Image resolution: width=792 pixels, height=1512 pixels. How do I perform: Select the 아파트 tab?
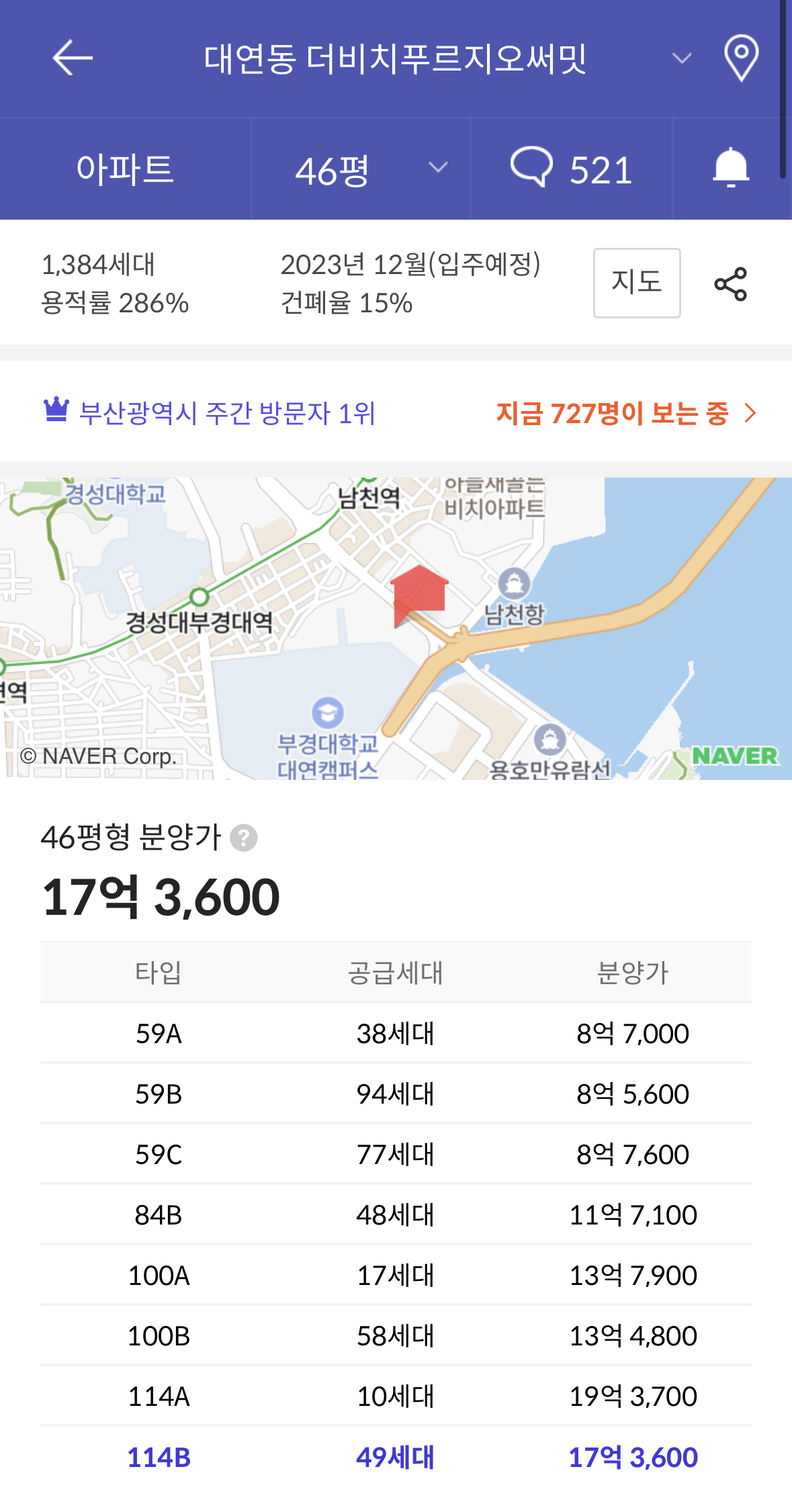point(125,169)
